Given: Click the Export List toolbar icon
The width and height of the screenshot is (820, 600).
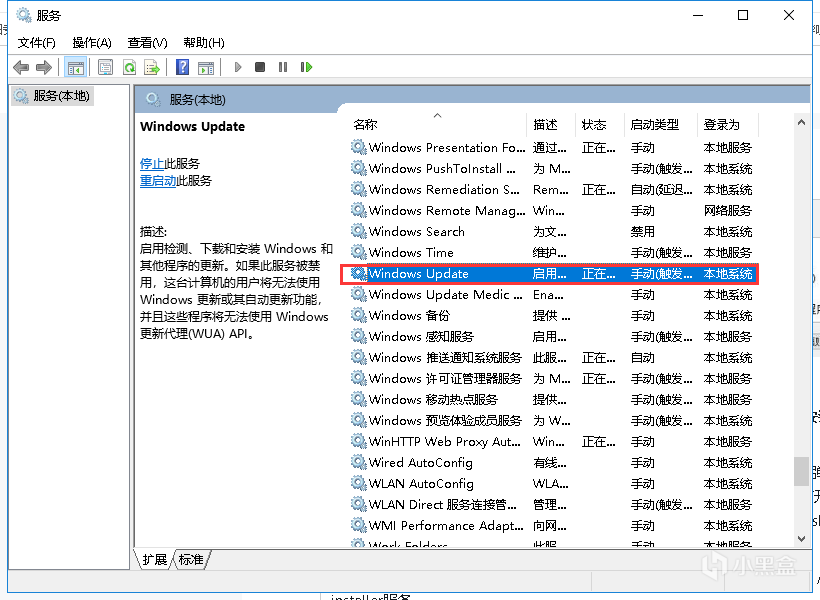Looking at the screenshot, I should coord(152,67).
